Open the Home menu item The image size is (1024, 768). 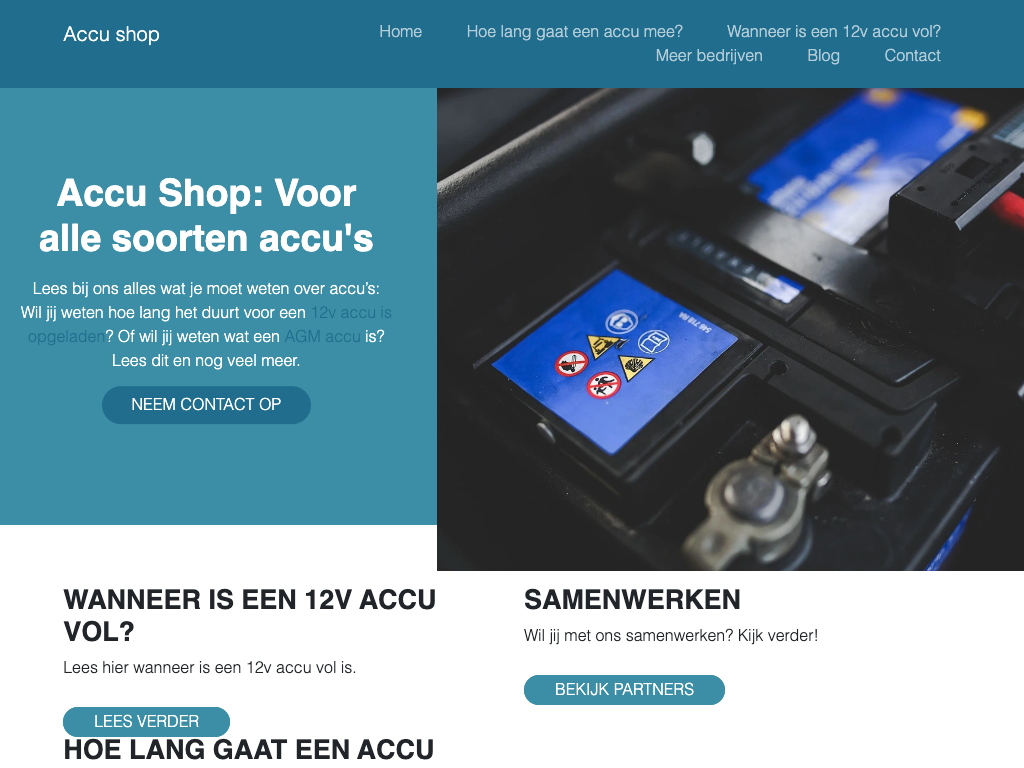pos(400,31)
